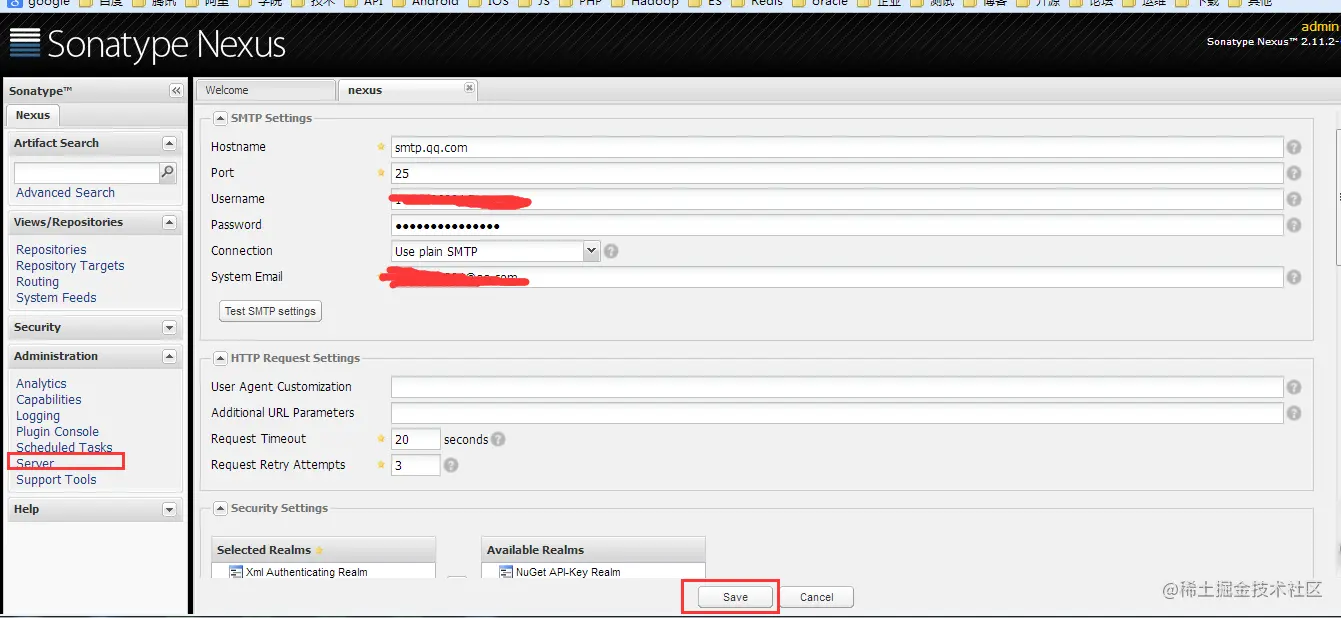Open help icon for User Agent Customization
The image size is (1341, 618).
[1294, 388]
